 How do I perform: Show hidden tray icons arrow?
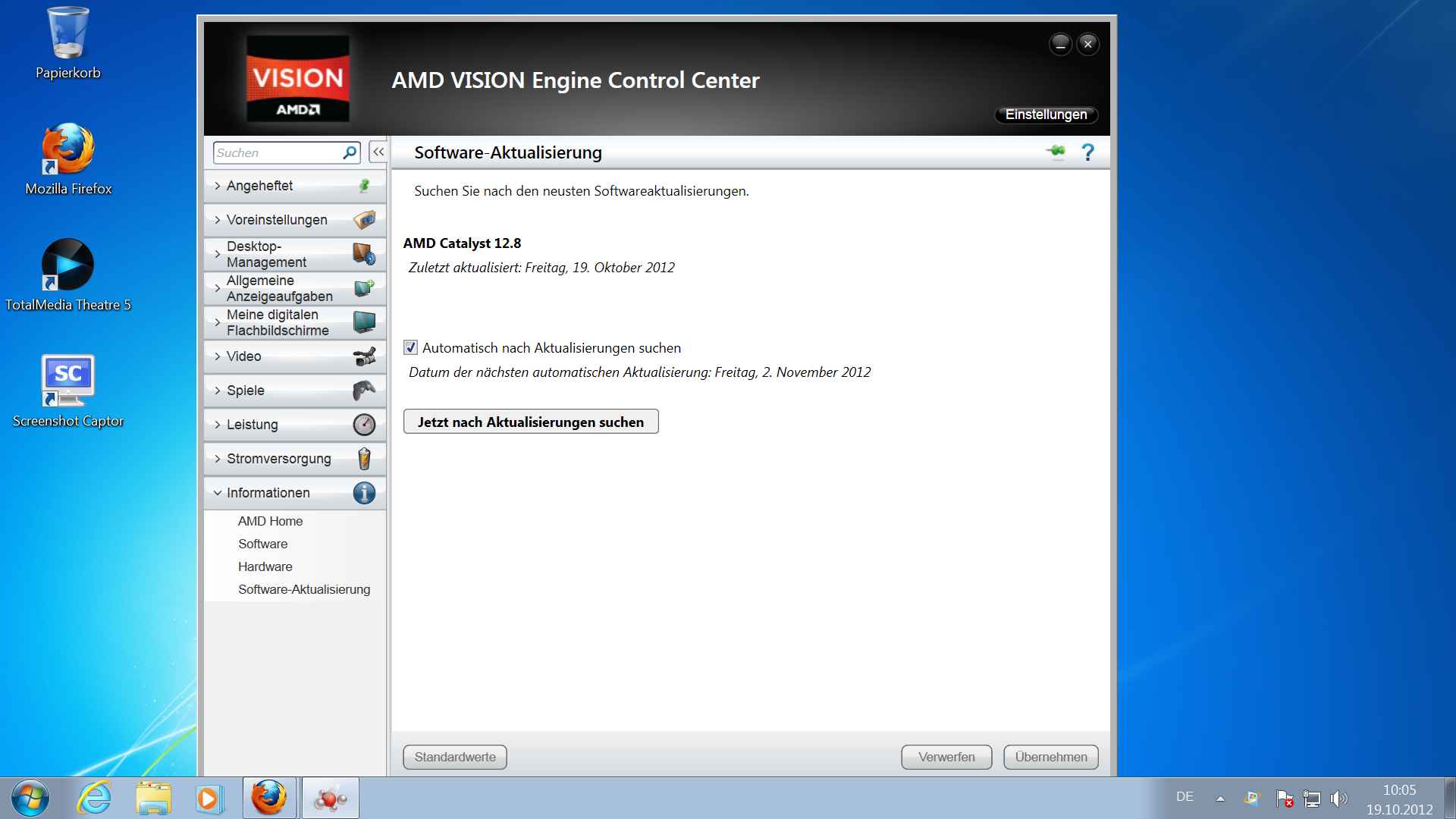pos(1220,799)
